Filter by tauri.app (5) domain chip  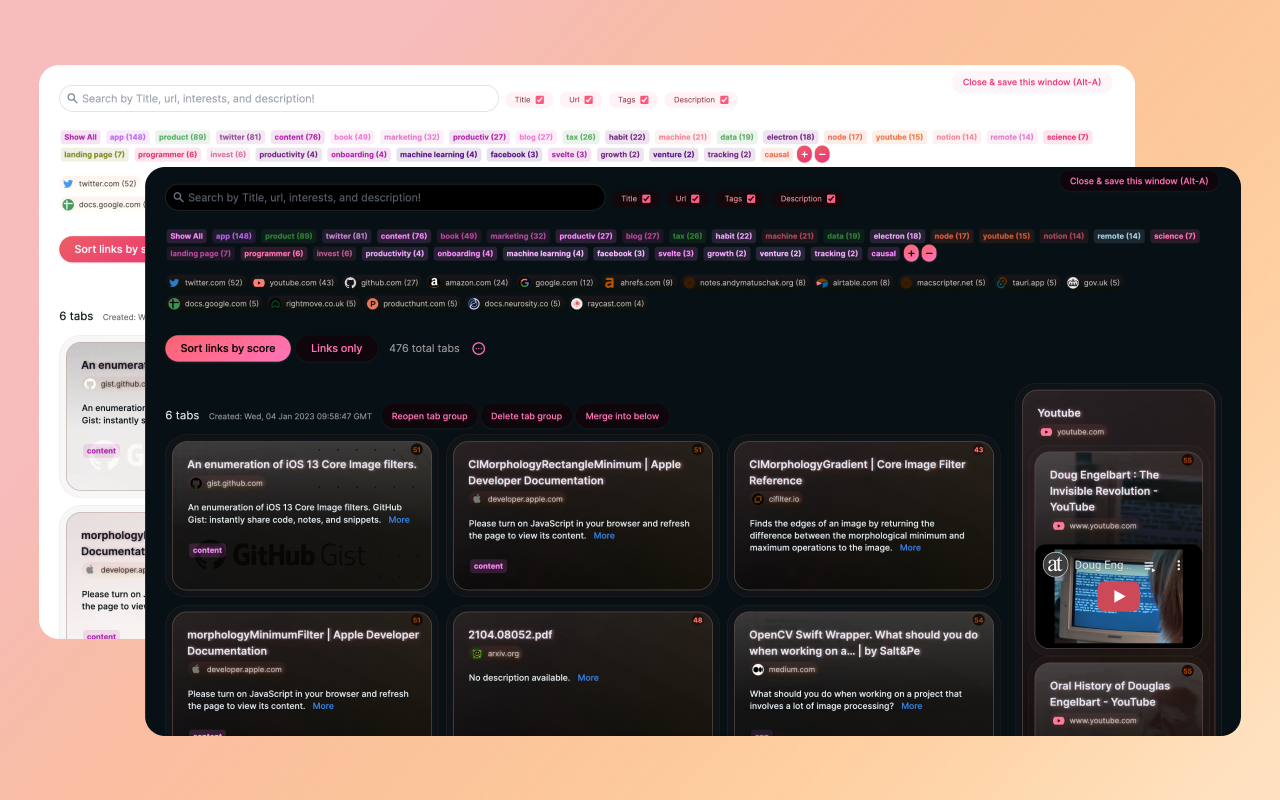click(x=1027, y=283)
